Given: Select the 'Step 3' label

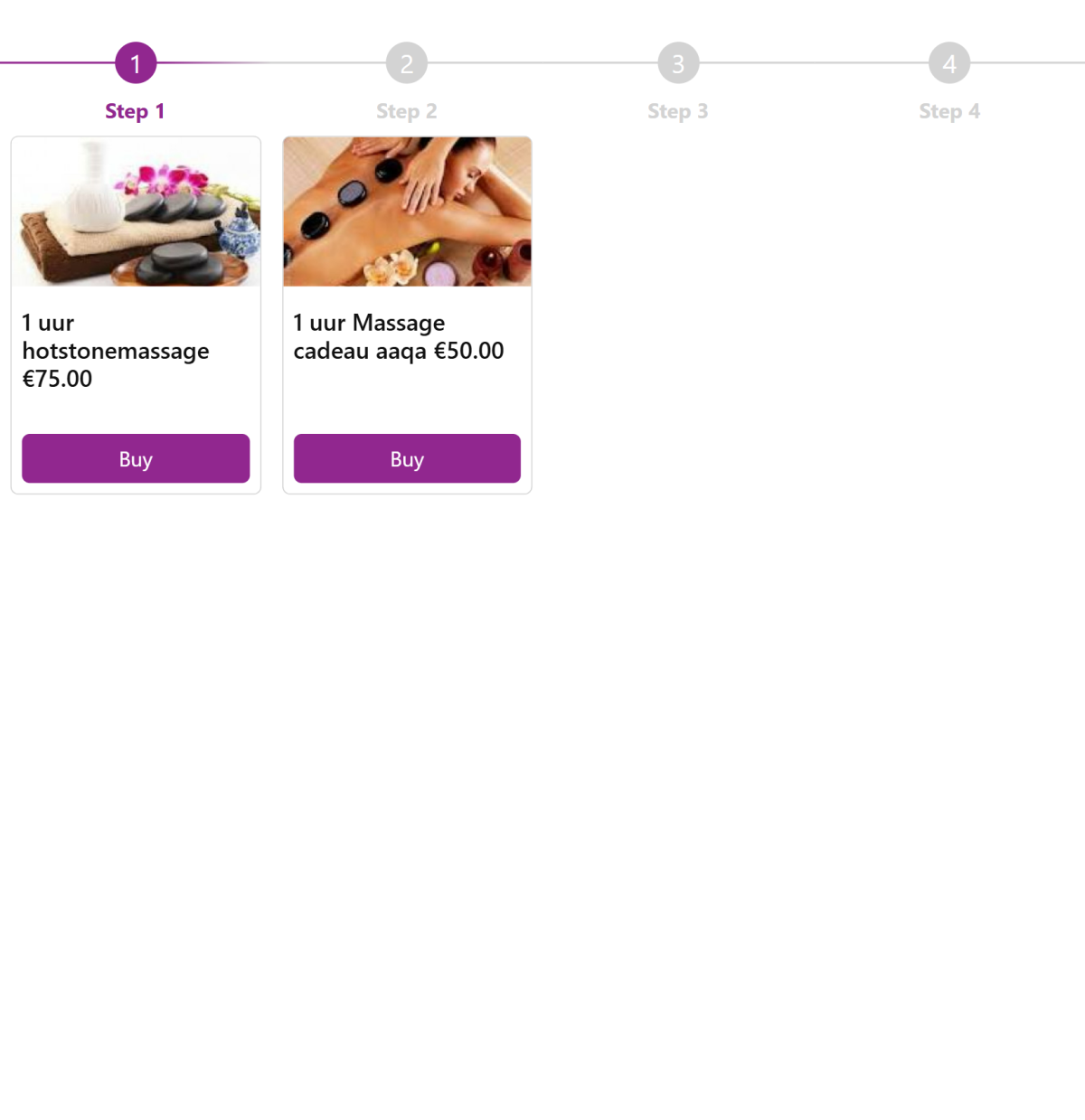Looking at the screenshot, I should tap(678, 111).
